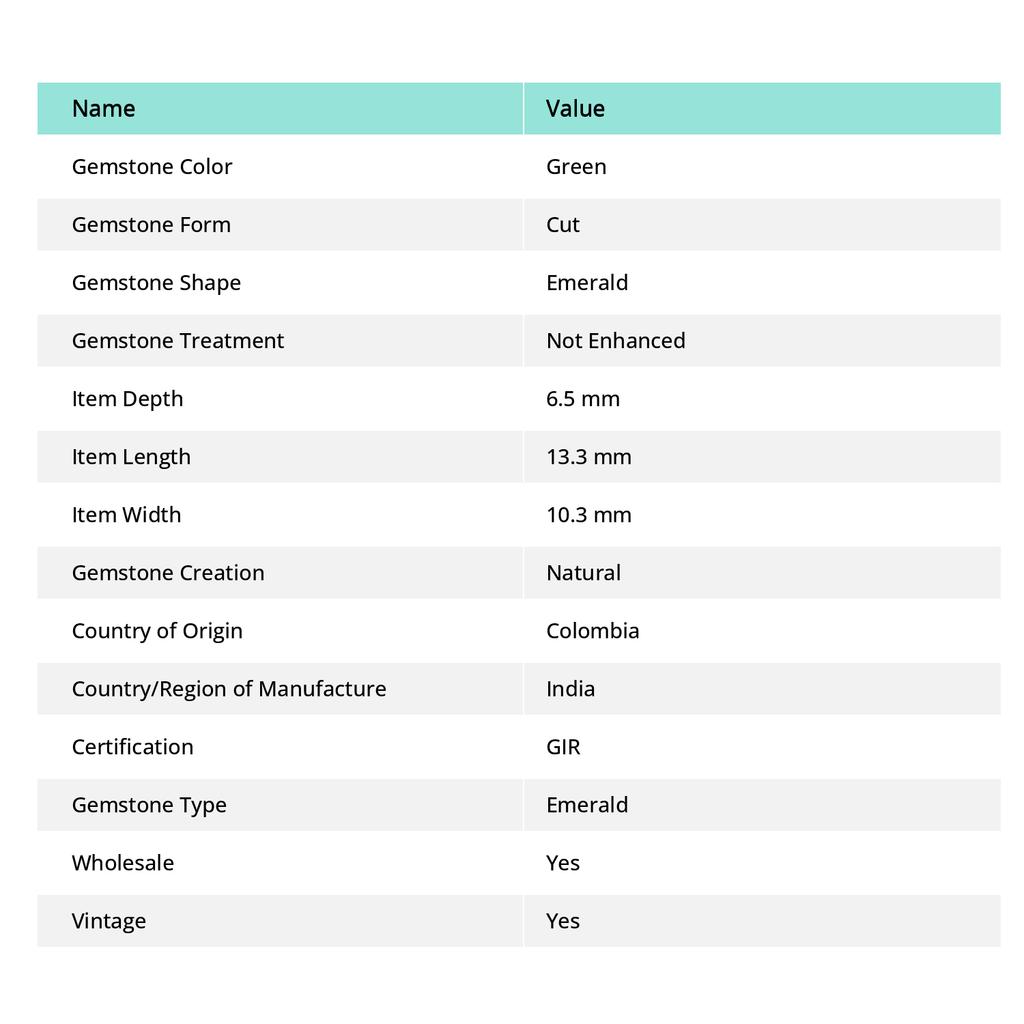Click the Value column header

tap(575, 109)
